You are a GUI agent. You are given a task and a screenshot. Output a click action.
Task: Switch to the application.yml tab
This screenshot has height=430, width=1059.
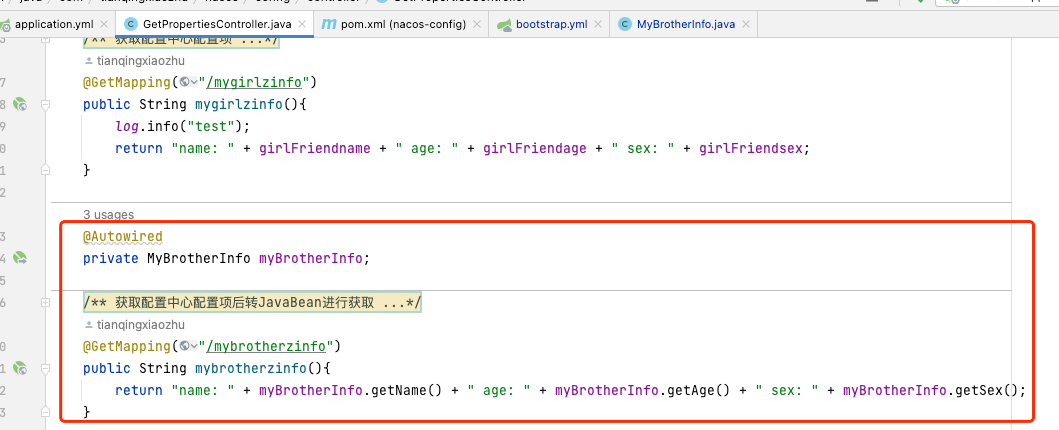(56, 23)
